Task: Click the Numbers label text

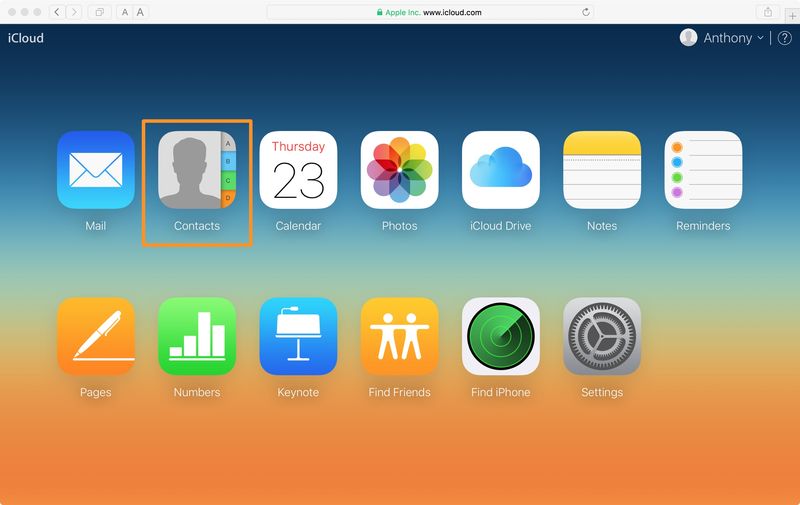Action: (197, 392)
